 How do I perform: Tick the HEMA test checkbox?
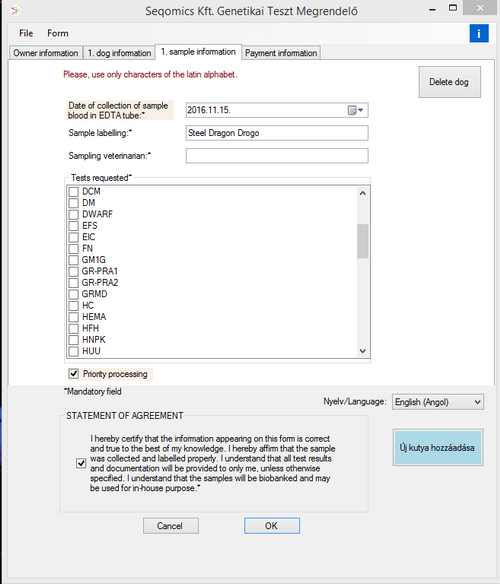point(74,317)
